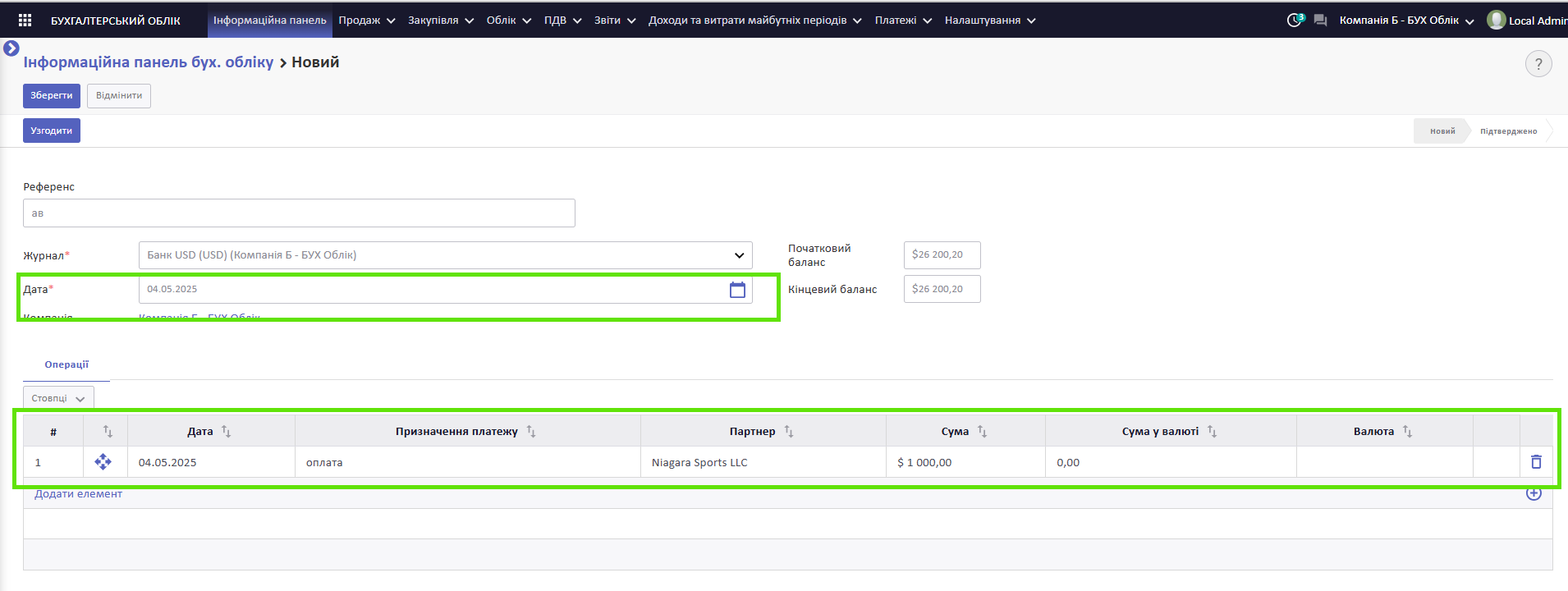Delete row 1 with trash icon
This screenshot has width=1568, height=591.
point(1536,462)
